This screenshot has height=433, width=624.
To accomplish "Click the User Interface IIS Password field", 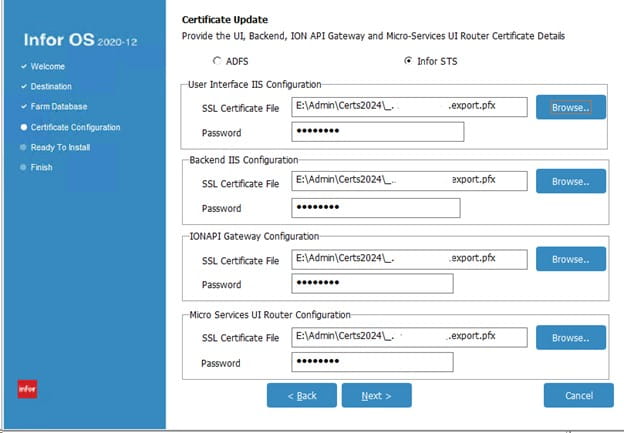I will coord(378,131).
